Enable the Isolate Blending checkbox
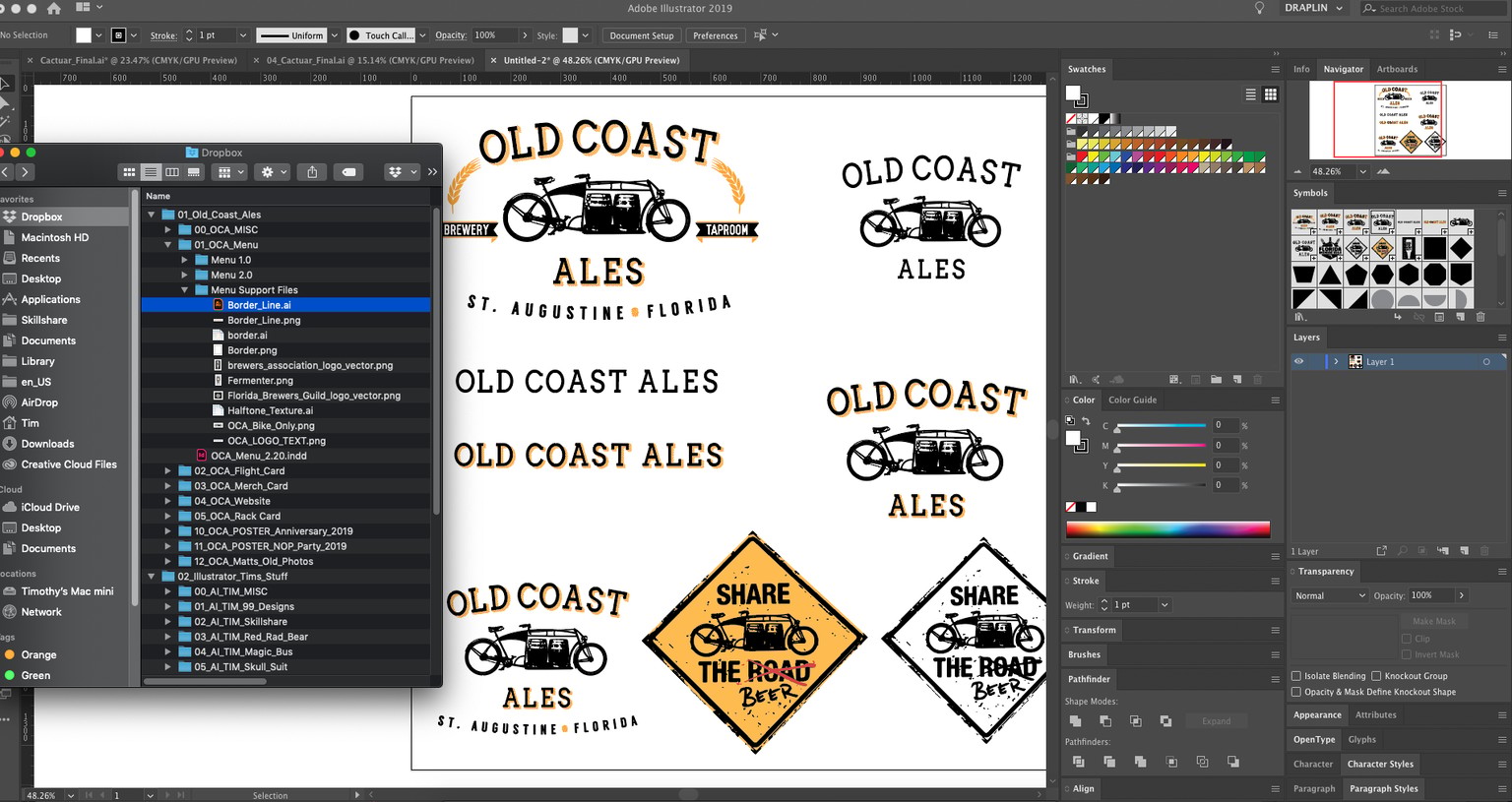The width and height of the screenshot is (1512, 802). tap(1296, 676)
